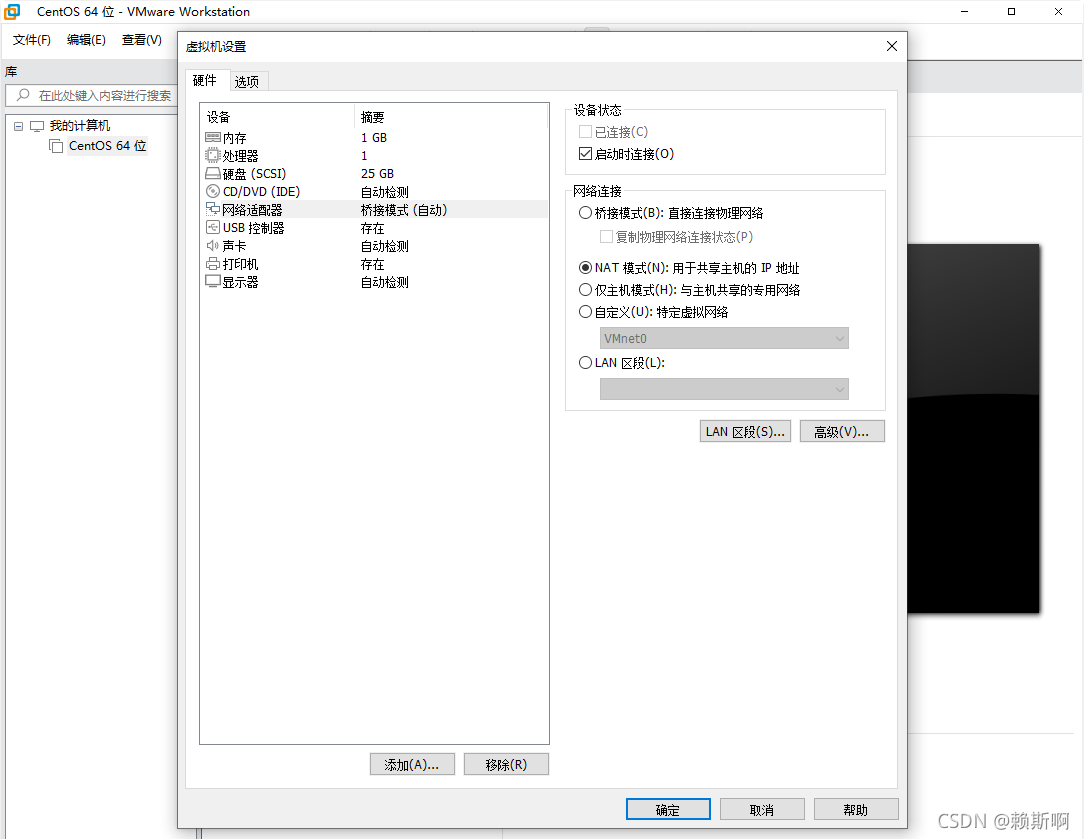Click the 取消 button
This screenshot has width=1084, height=839.
click(762, 809)
